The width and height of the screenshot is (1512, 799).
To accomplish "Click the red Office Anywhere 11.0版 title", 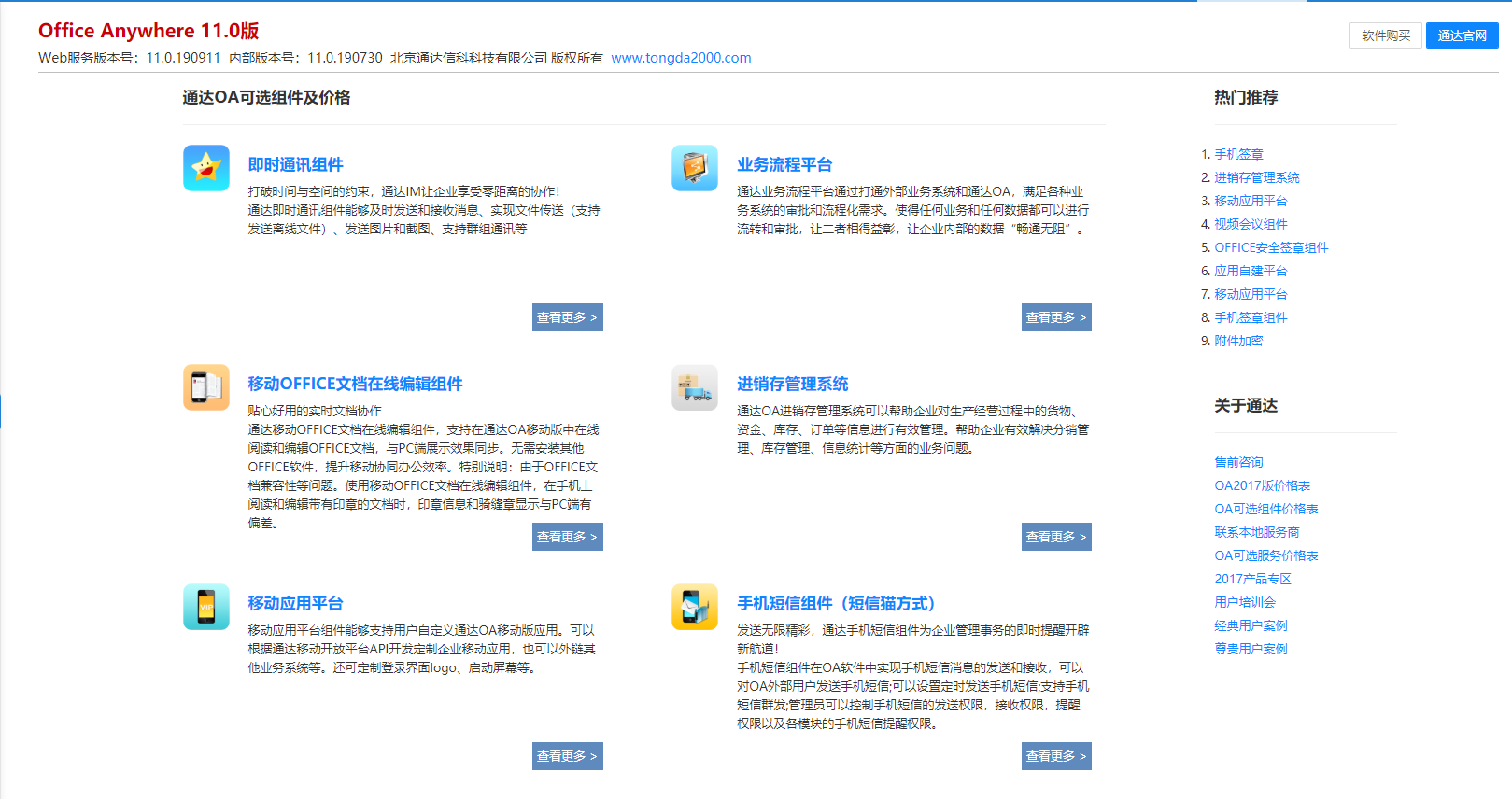I will click(x=148, y=31).
